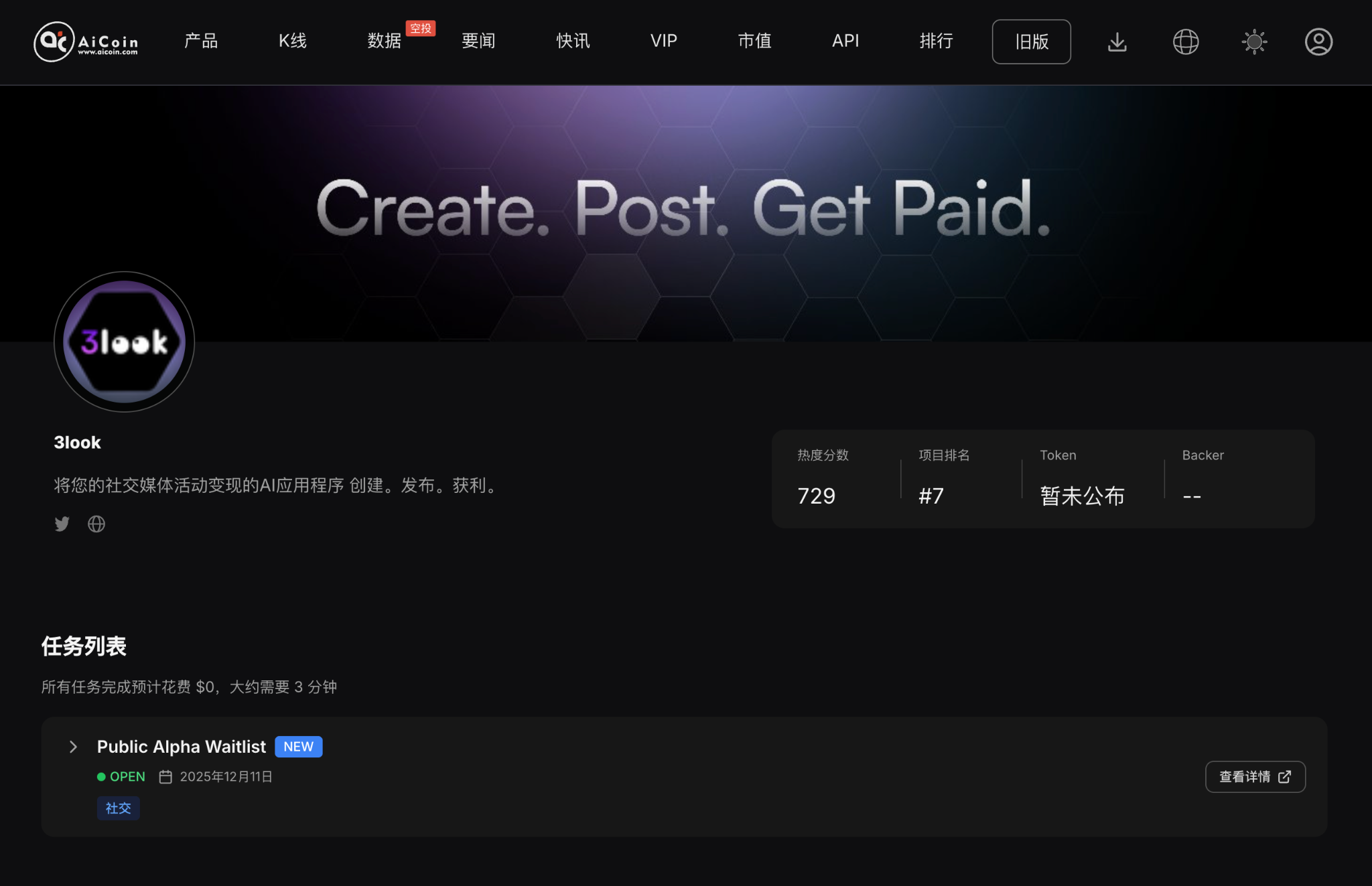This screenshot has width=1372, height=886.
Task: Open the 市值 menu item
Action: click(x=754, y=42)
